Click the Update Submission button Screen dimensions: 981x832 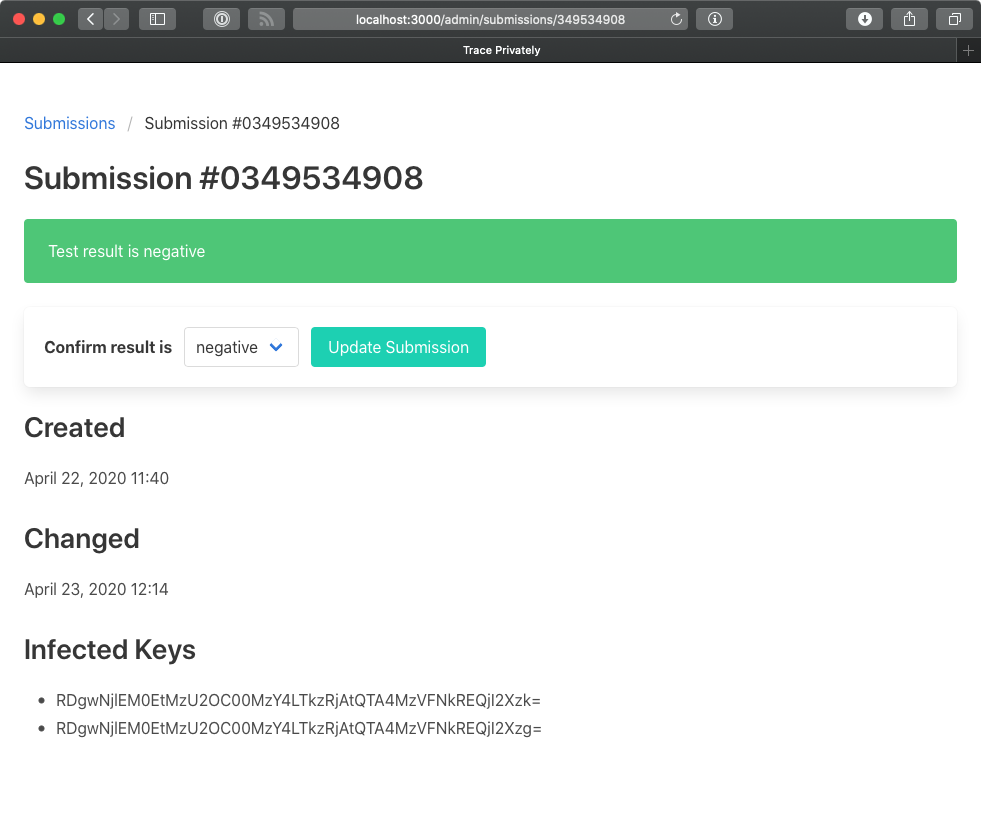click(398, 347)
